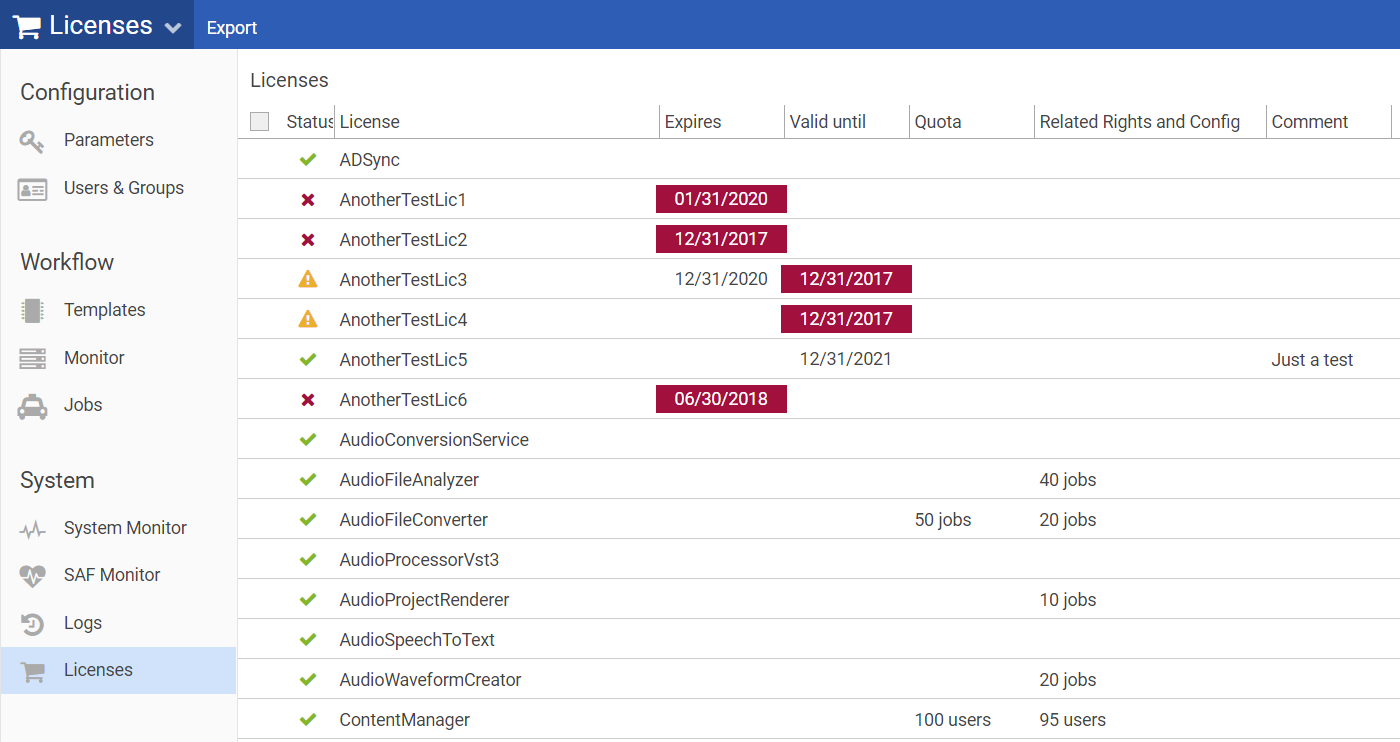
Task: Click the Templates chip icon
Action: (x=32, y=310)
